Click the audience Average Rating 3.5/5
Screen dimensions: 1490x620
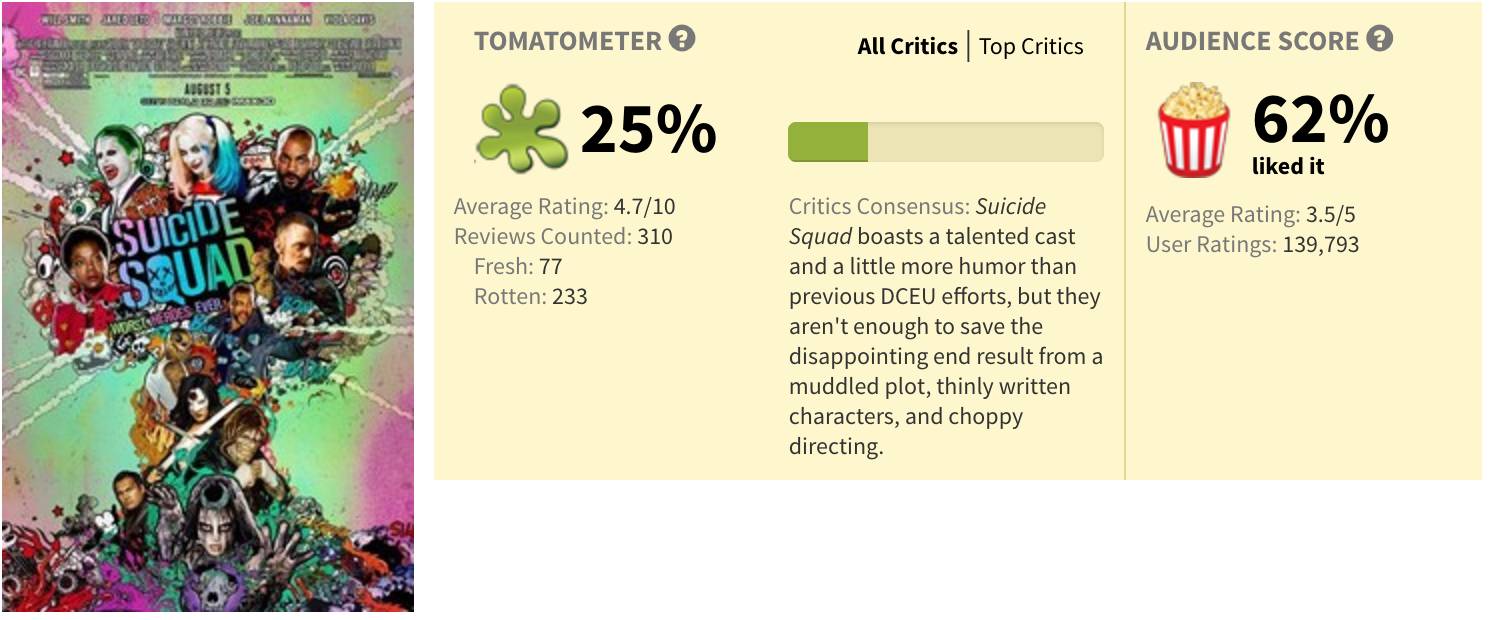pyautogui.click(x=1250, y=215)
